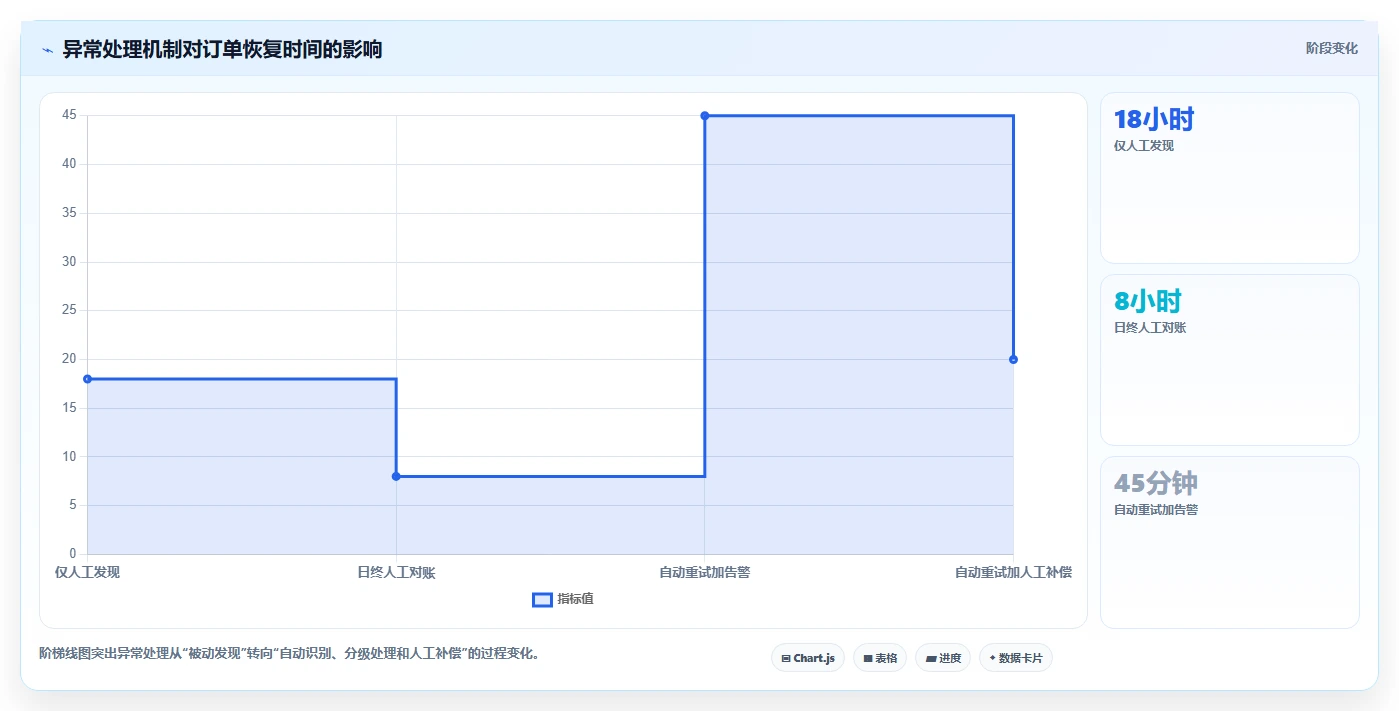This screenshot has width=1399, height=711.
Task: Select the 数据卡片 tag
Action: coord(1016,658)
